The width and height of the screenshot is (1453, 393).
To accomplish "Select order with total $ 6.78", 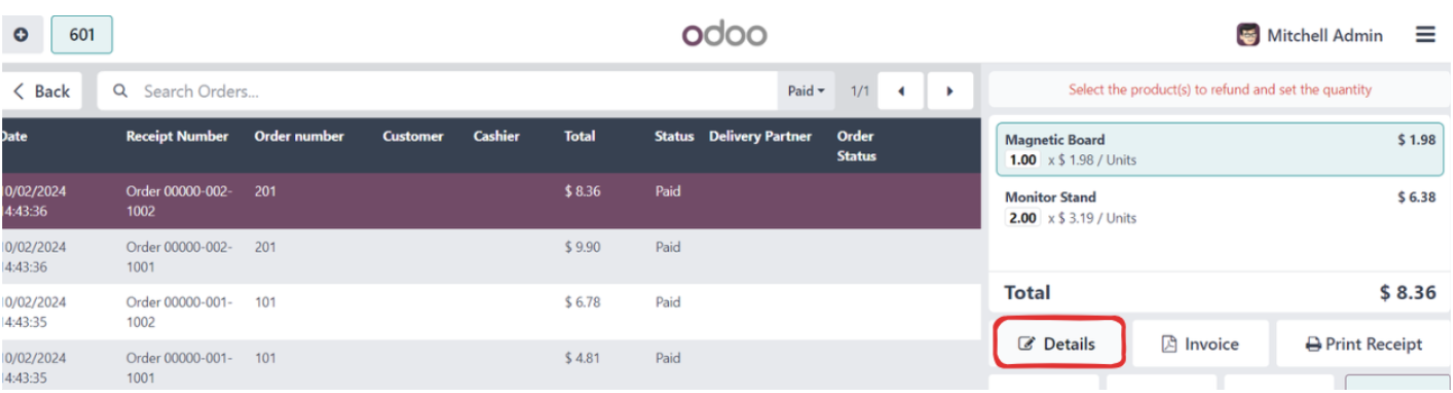I will pyautogui.click(x=491, y=312).
